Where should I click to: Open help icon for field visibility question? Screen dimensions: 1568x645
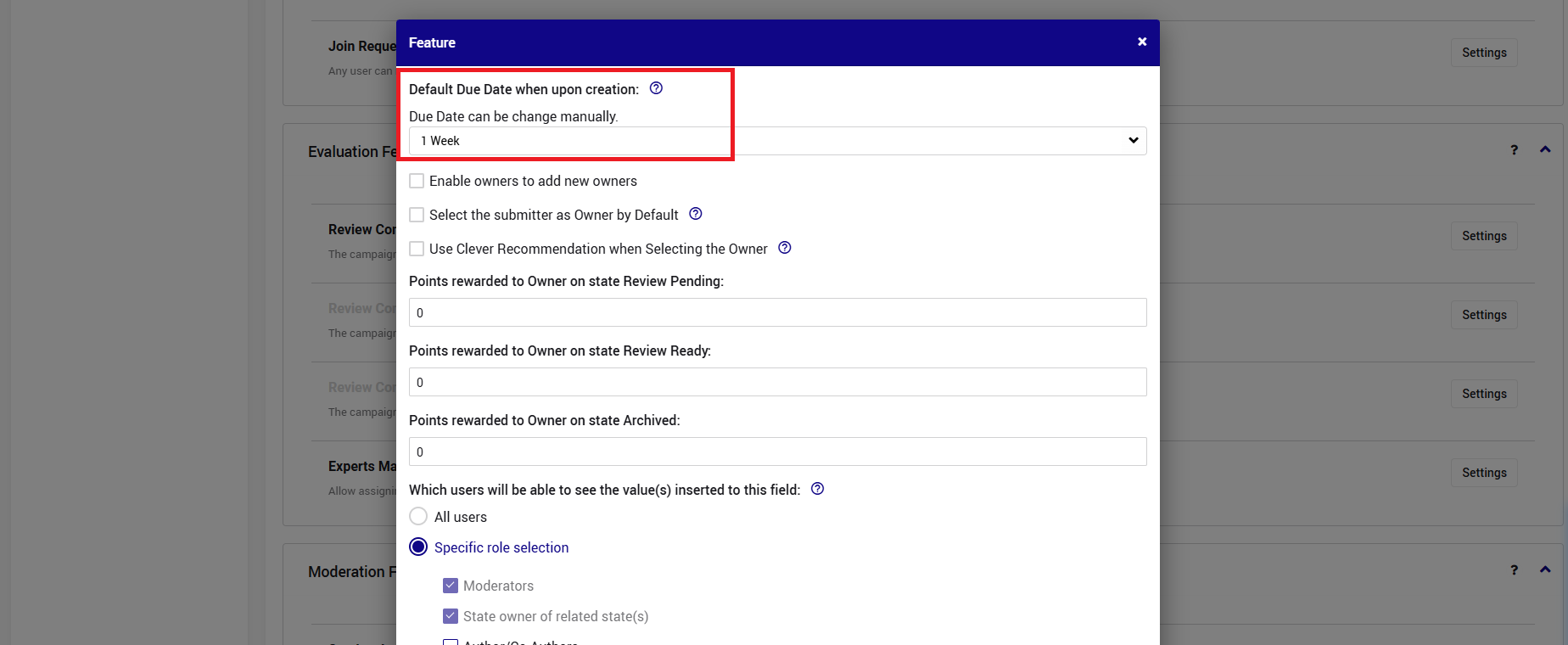click(818, 489)
